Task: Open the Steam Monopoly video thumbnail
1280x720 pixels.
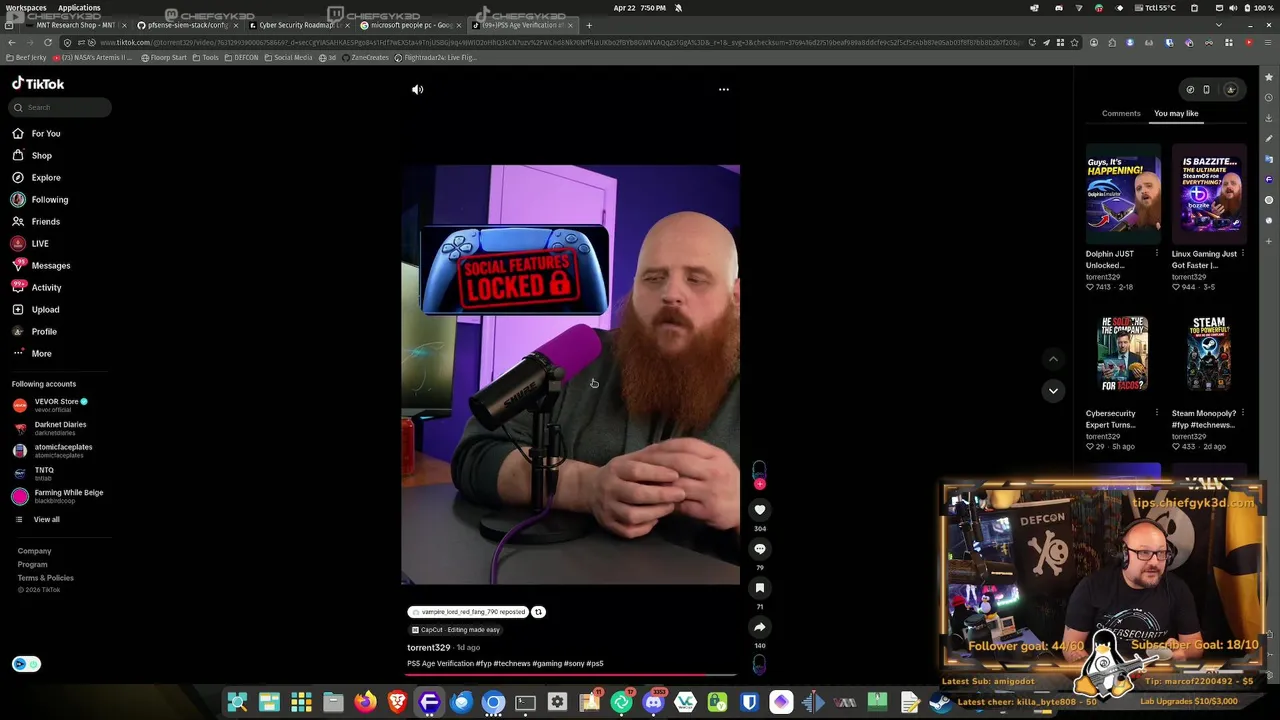Action: [1209, 354]
